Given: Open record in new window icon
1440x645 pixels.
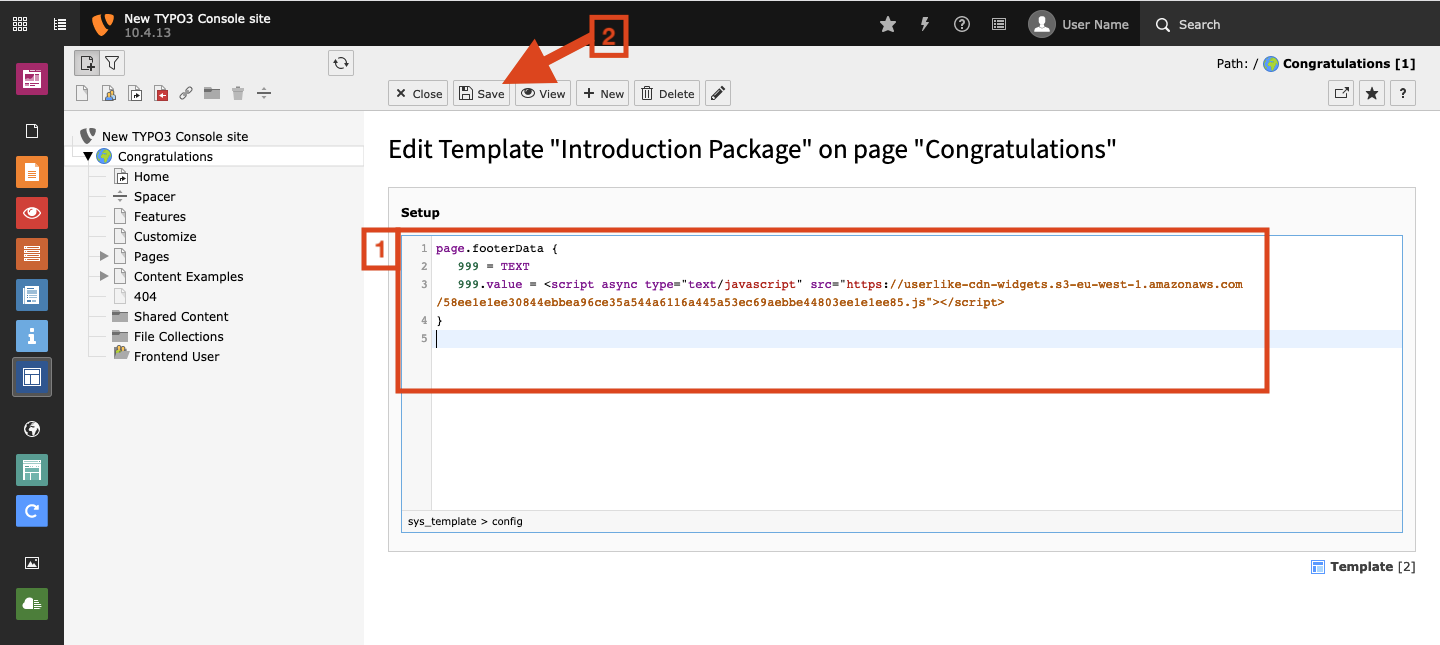Looking at the screenshot, I should [1340, 93].
